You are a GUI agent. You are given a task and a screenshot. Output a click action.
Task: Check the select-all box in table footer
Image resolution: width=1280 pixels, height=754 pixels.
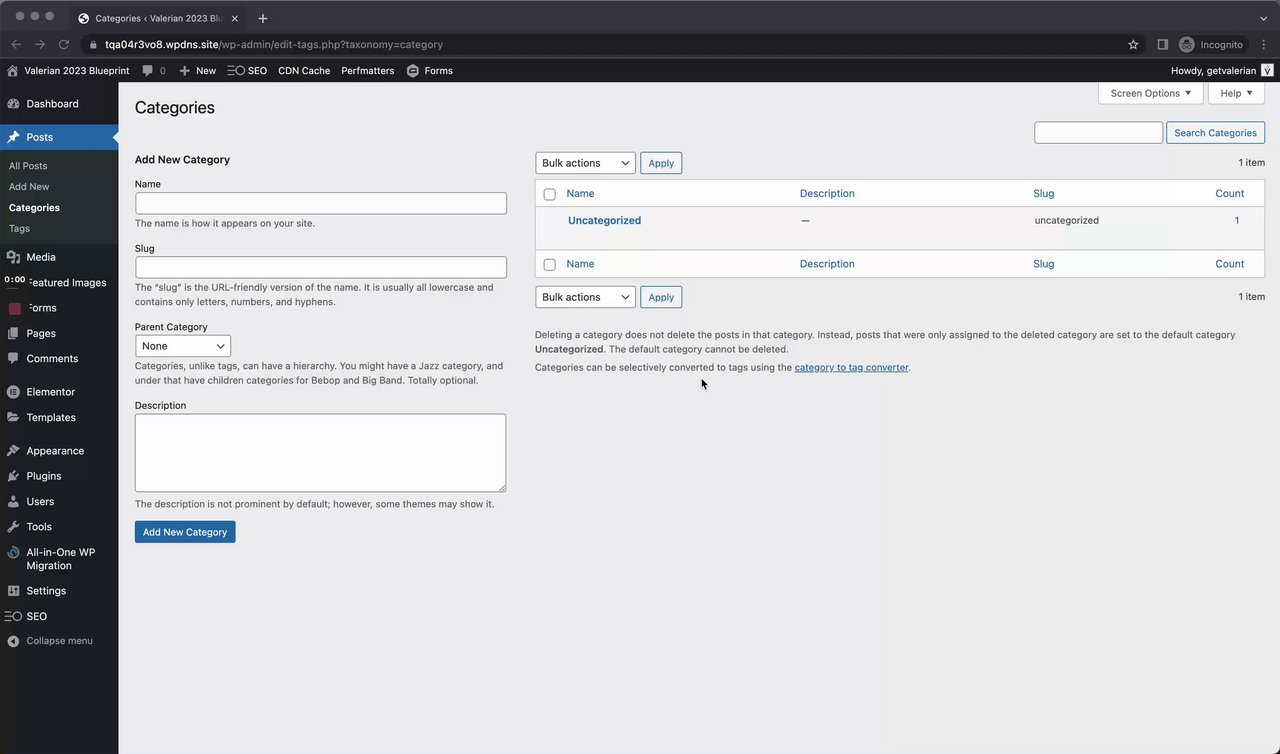coord(549,265)
